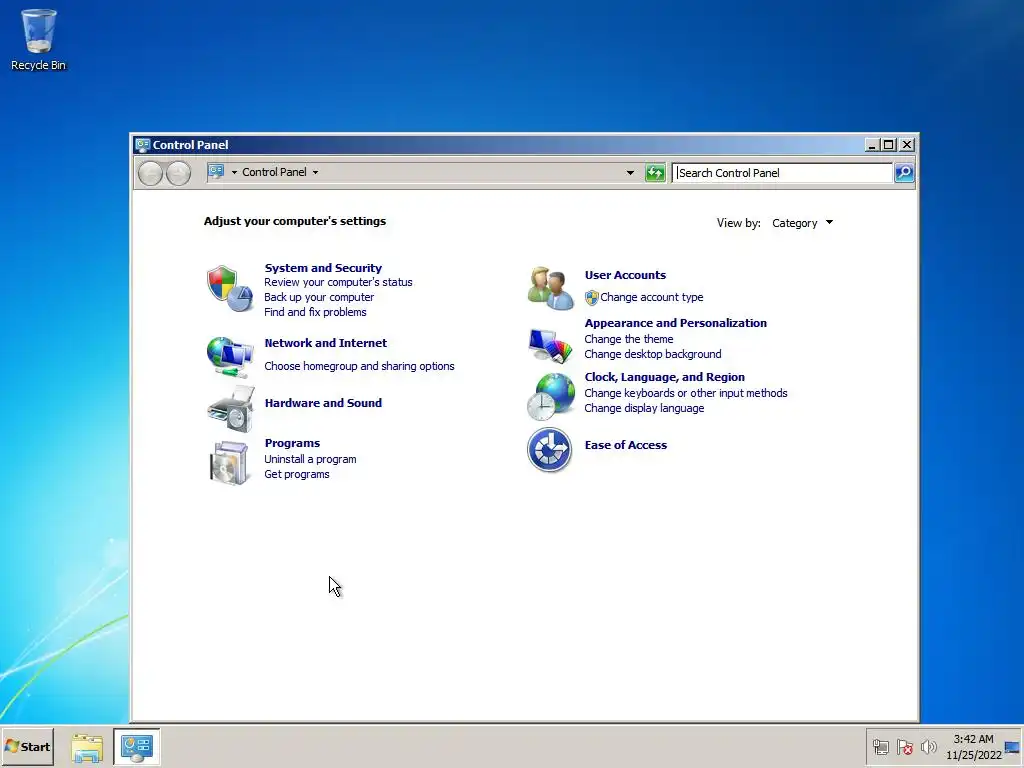Click the search magnifier icon
Image resolution: width=1024 pixels, height=768 pixels.
tap(904, 172)
